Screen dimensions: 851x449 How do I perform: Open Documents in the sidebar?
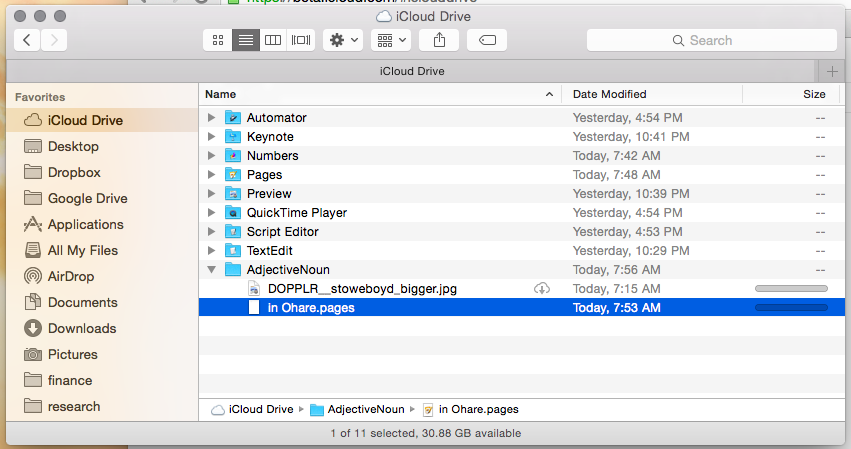pyautogui.click(x=103, y=302)
